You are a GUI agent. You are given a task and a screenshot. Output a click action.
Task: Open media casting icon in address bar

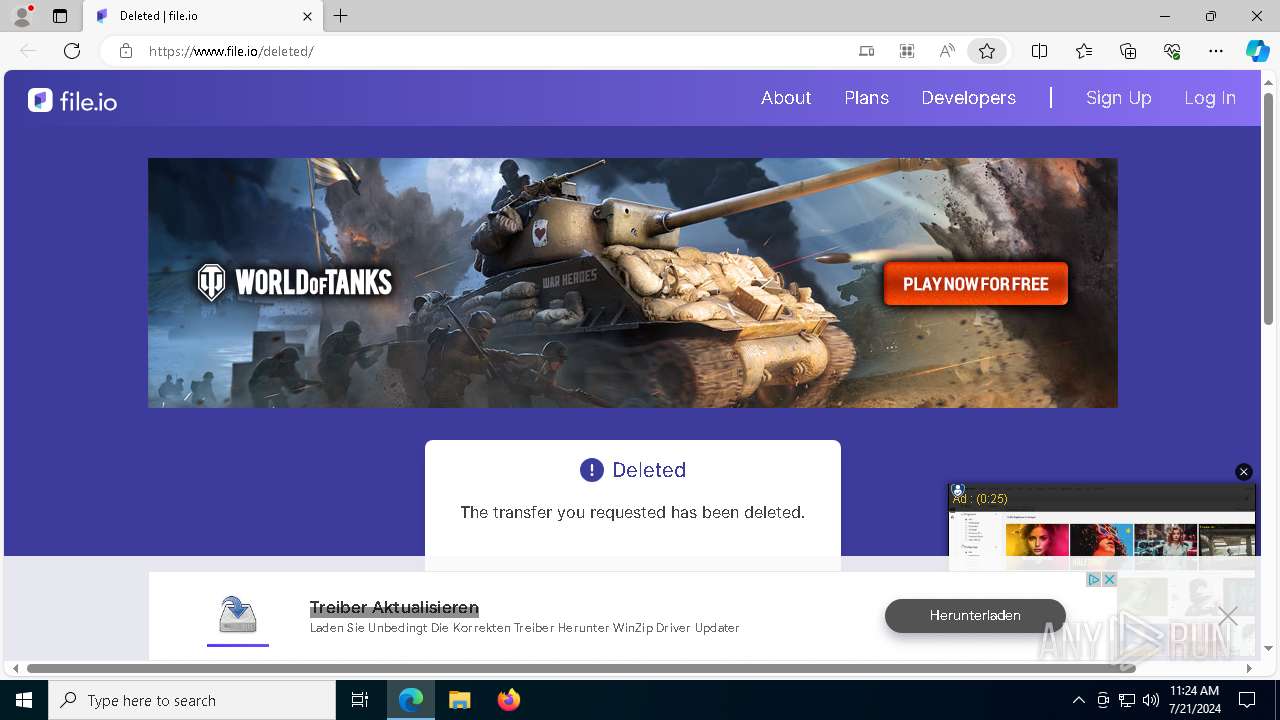coord(867,51)
